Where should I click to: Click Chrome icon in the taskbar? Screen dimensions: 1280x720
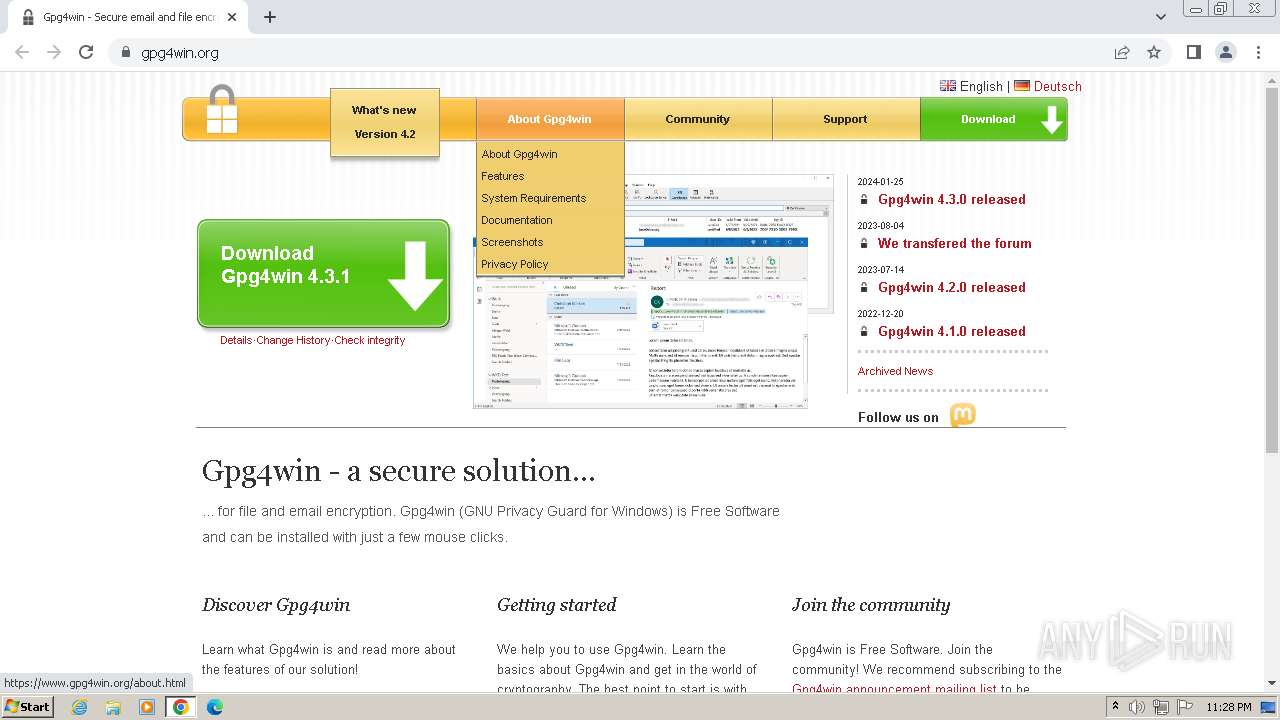(x=181, y=707)
